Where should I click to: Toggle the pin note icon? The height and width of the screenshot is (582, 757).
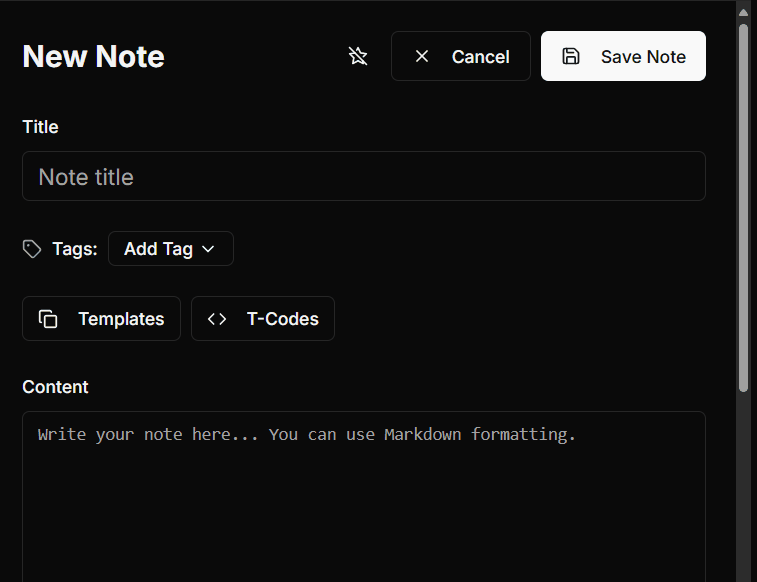pos(358,56)
